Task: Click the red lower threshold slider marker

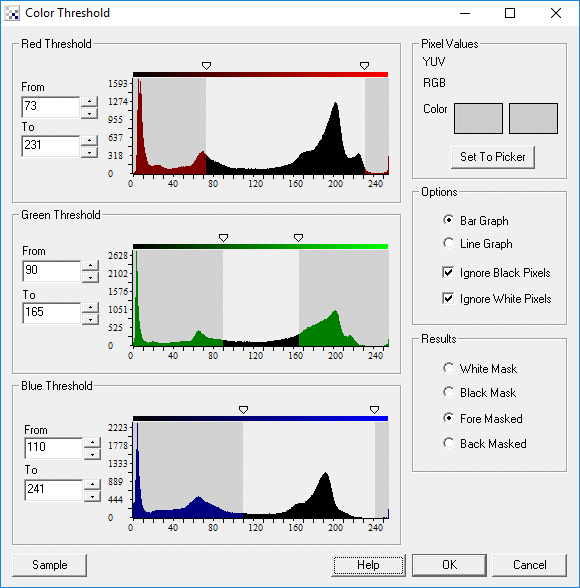Action: pyautogui.click(x=206, y=66)
